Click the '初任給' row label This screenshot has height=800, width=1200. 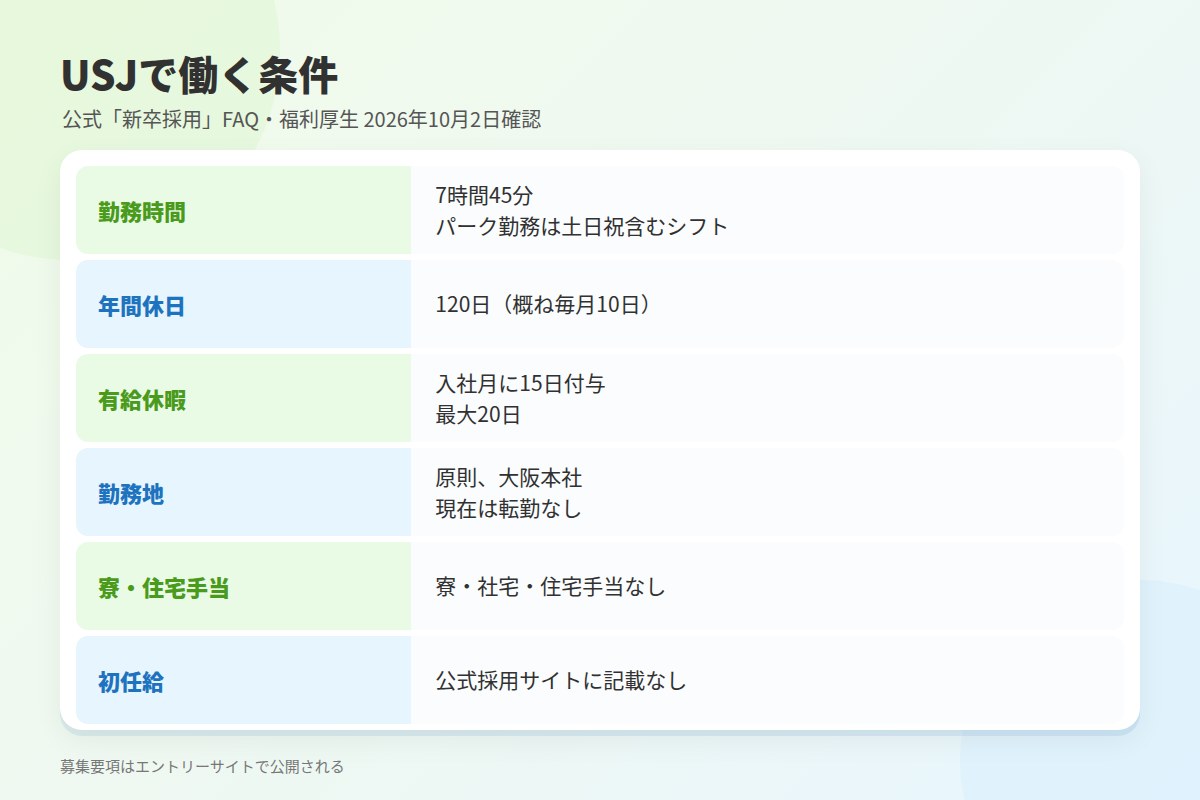click(131, 682)
